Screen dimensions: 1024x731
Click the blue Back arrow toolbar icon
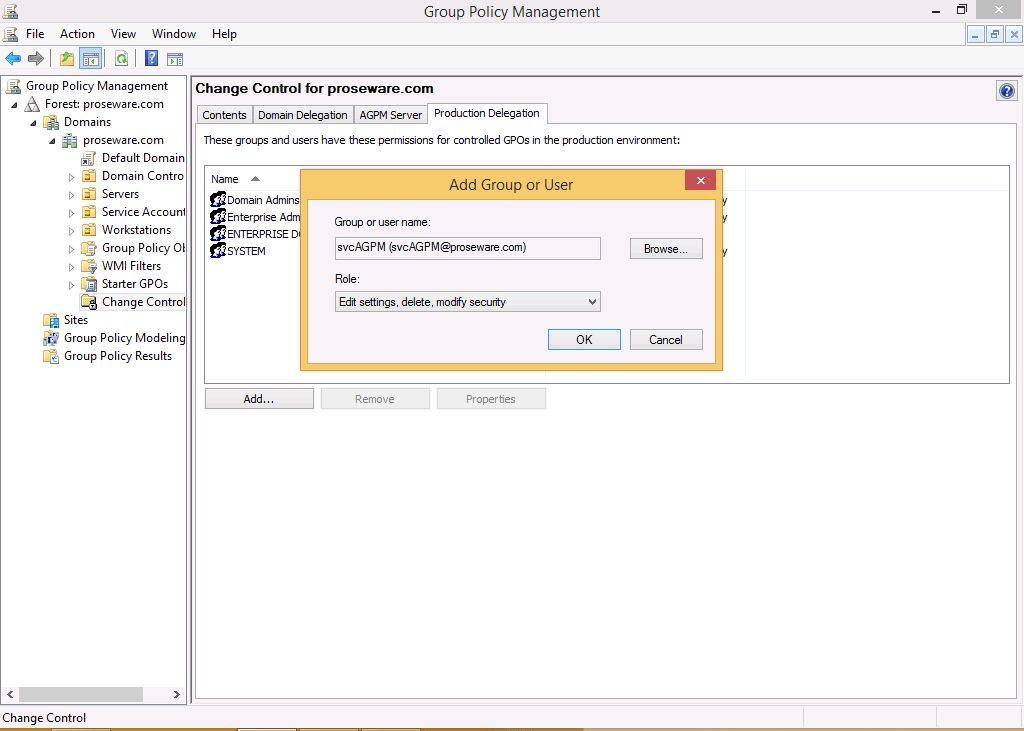coord(13,59)
